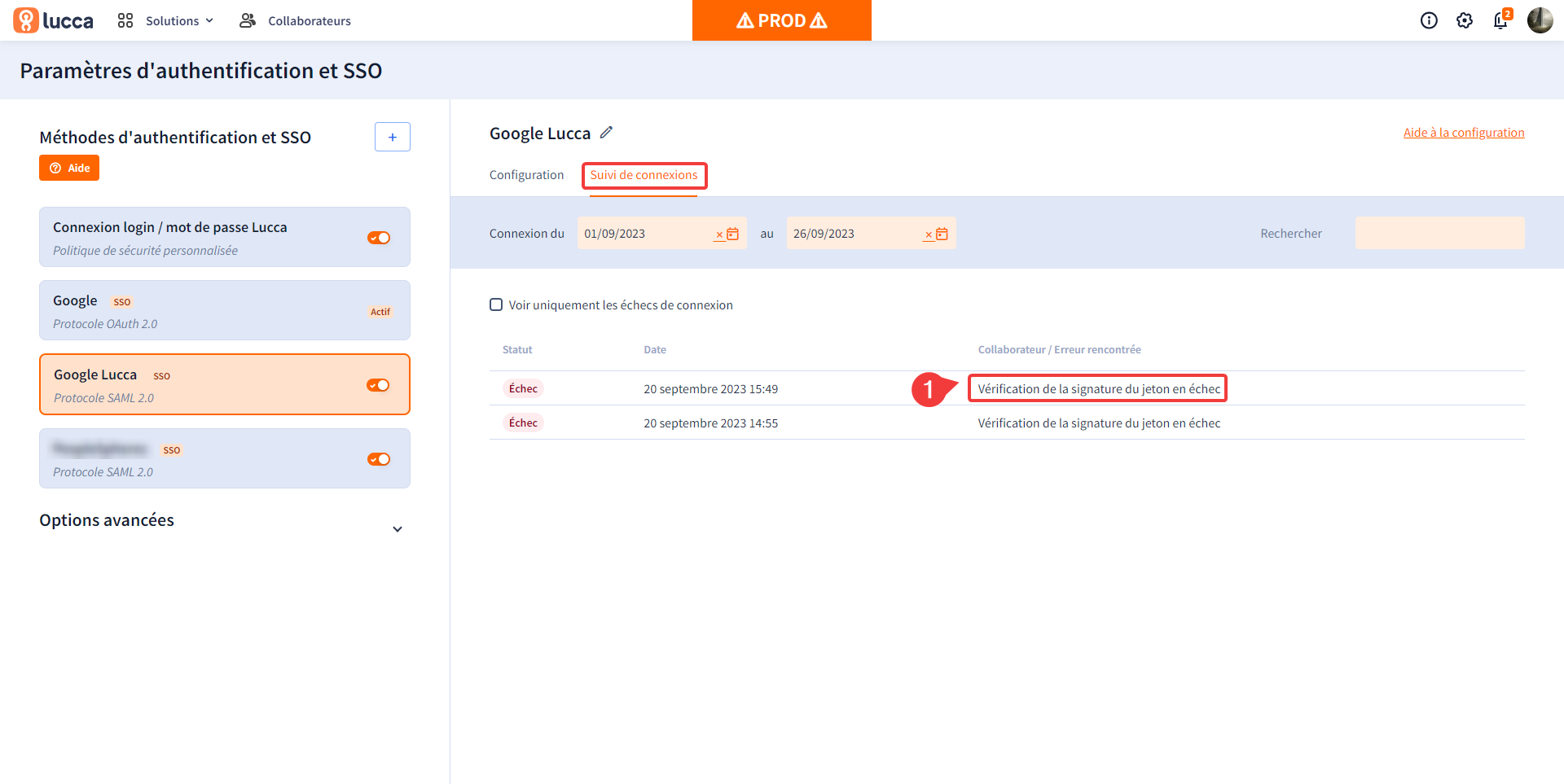Click the date 20 septembre 2023 15:49
This screenshot has width=1564, height=784.
tap(711, 389)
